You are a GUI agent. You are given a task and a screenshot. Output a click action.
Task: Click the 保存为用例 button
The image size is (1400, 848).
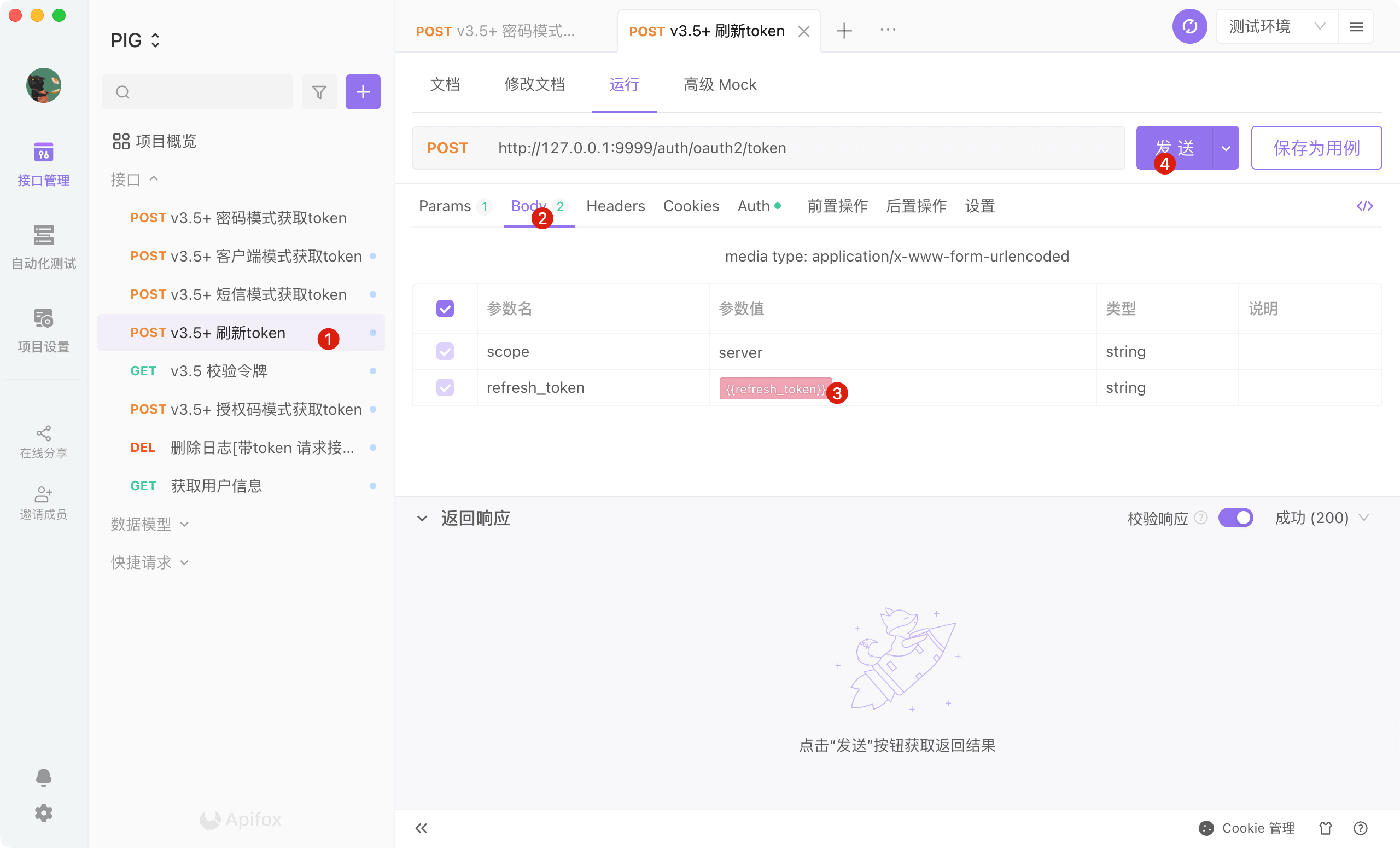(1316, 148)
